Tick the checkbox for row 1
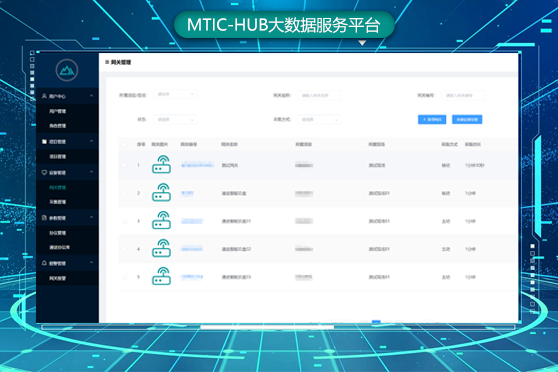Viewport: 558px width, 372px height. (x=124, y=165)
